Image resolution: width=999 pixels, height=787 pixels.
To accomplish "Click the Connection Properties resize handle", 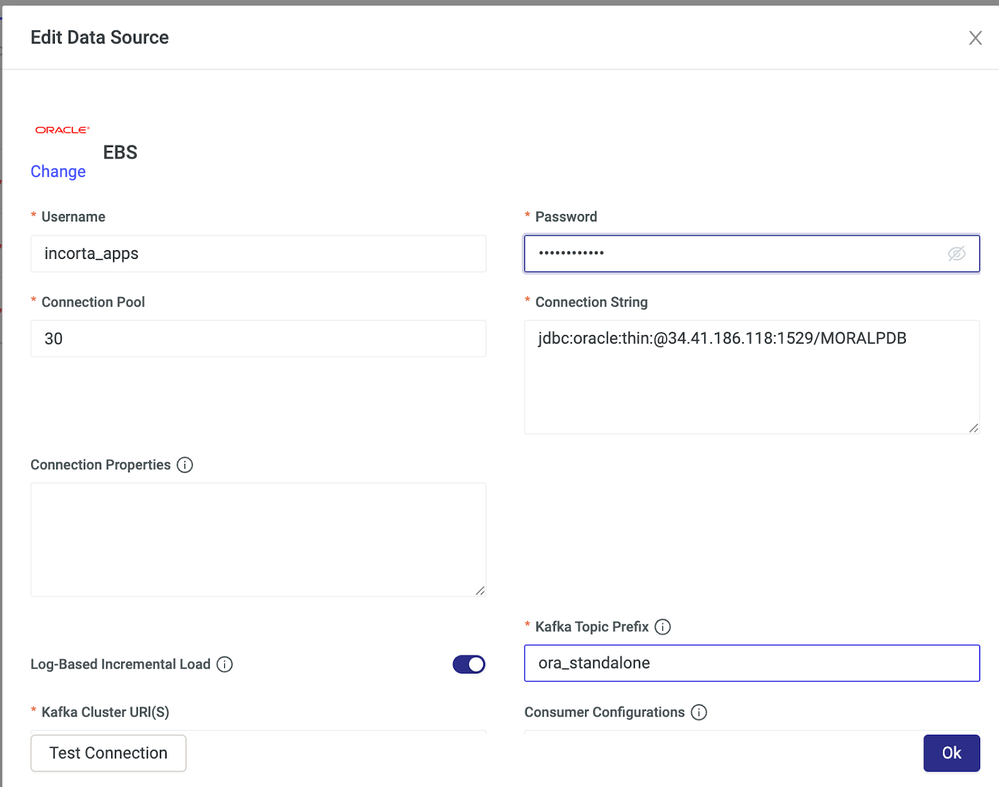I will click(x=480, y=591).
